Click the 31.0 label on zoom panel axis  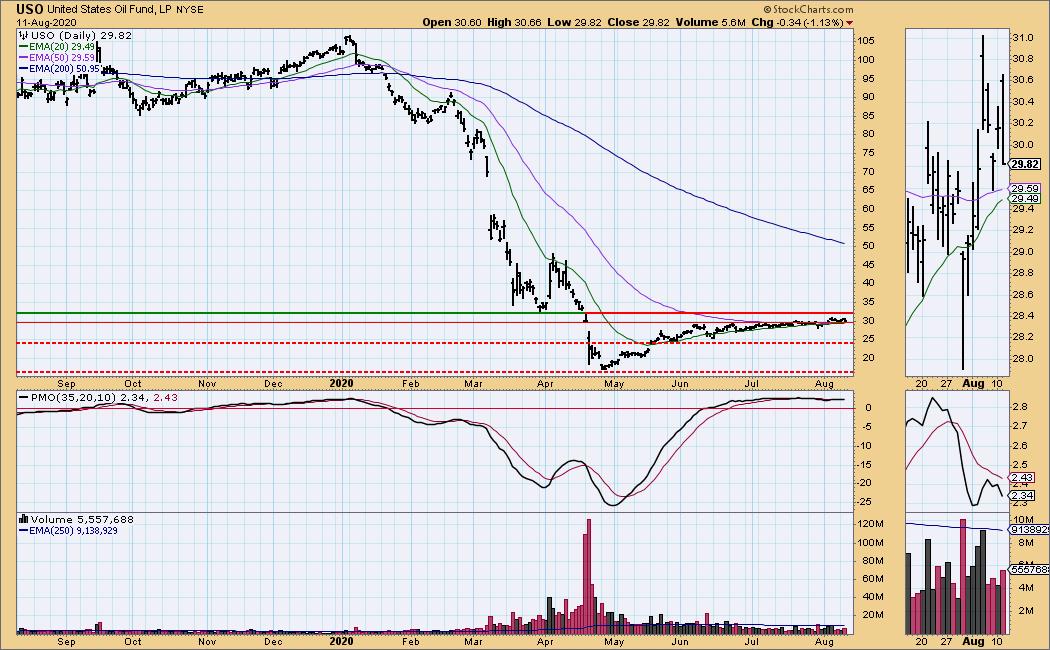point(1022,38)
